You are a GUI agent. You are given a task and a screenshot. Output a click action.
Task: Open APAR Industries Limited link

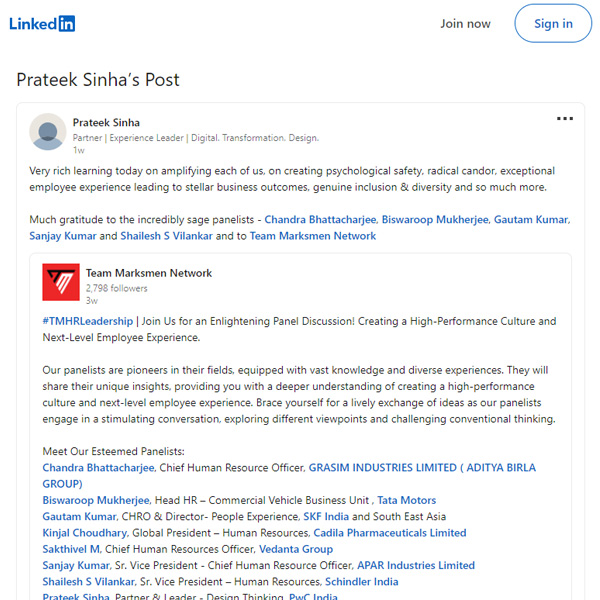[416, 565]
